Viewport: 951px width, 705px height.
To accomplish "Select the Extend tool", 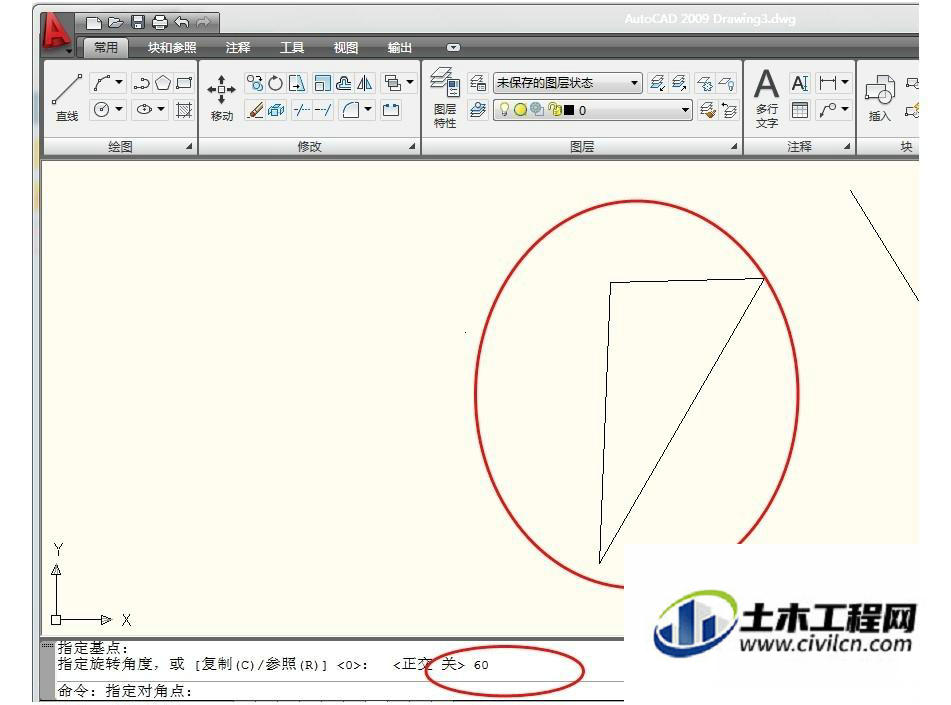I will (x=323, y=110).
